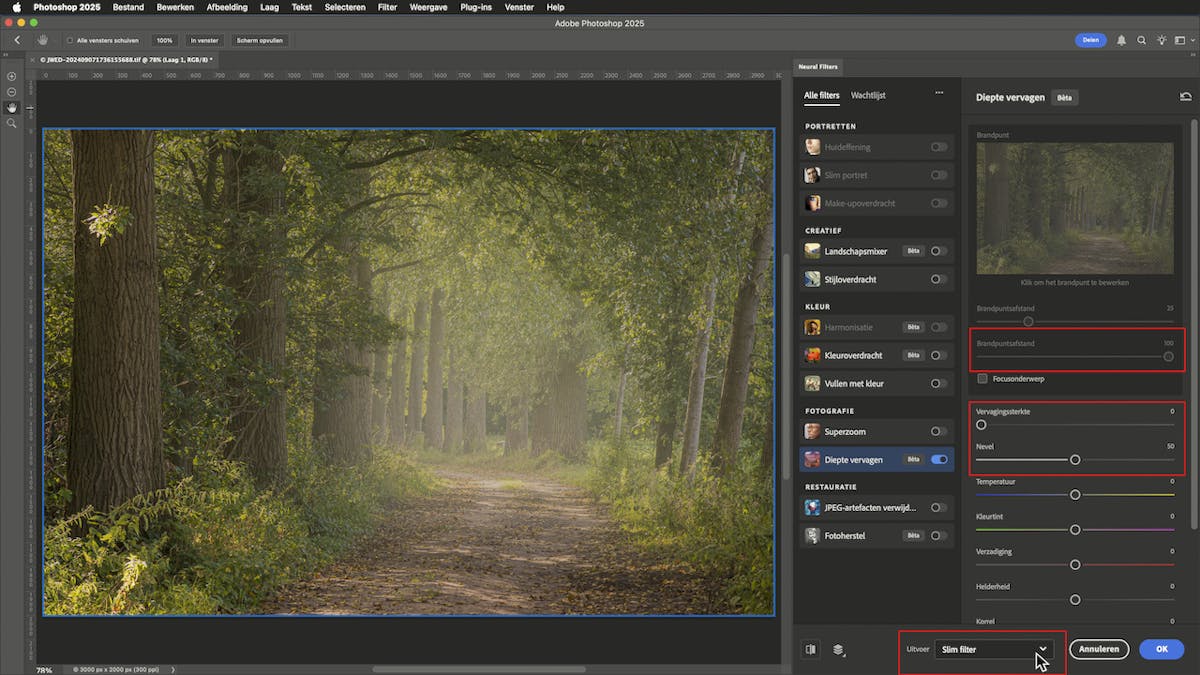The image size is (1200, 675).
Task: Open the search magnifier in the top bar
Action: (x=1141, y=40)
